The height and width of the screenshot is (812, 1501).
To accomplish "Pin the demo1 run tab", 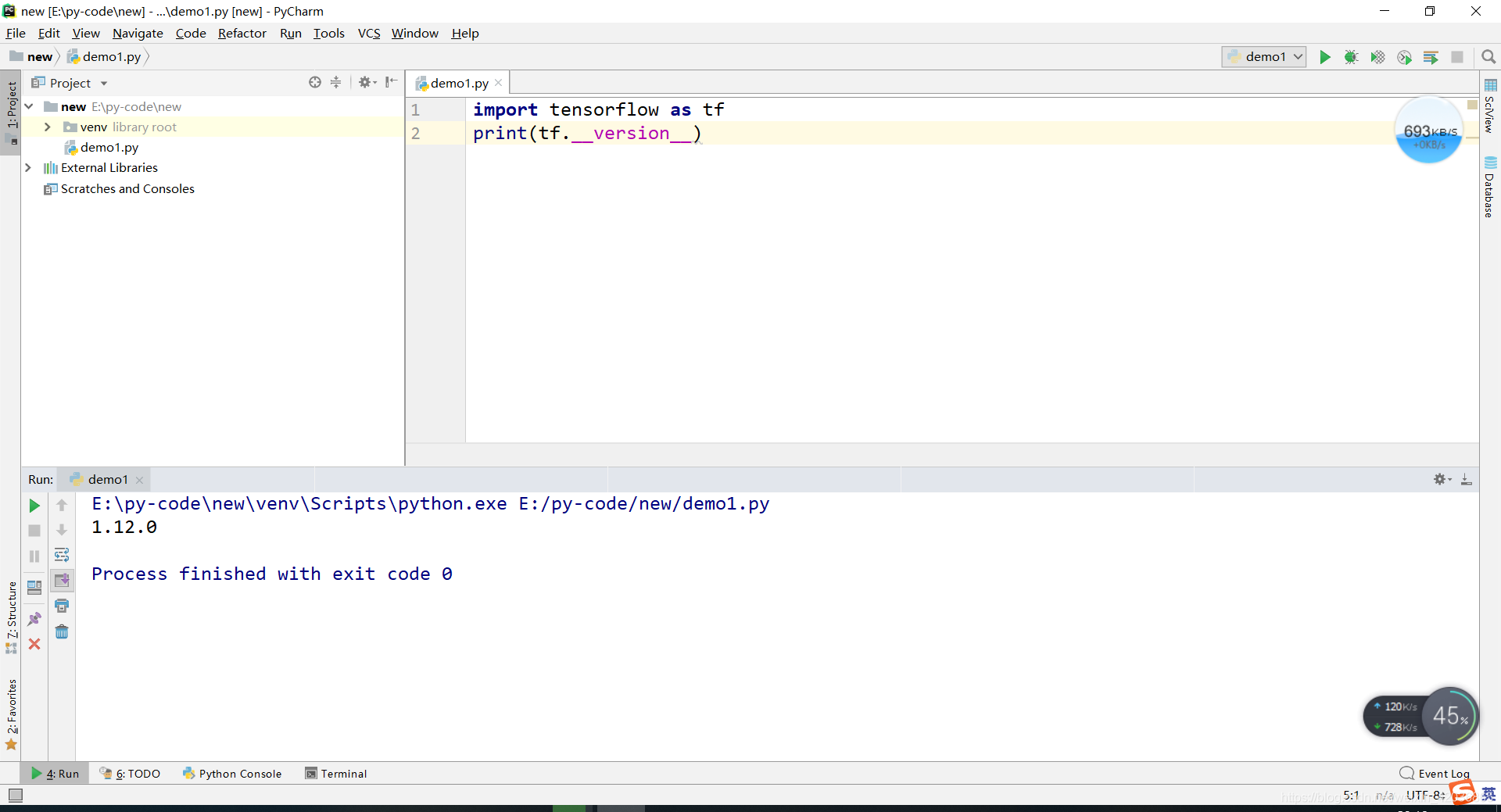I will point(34,619).
